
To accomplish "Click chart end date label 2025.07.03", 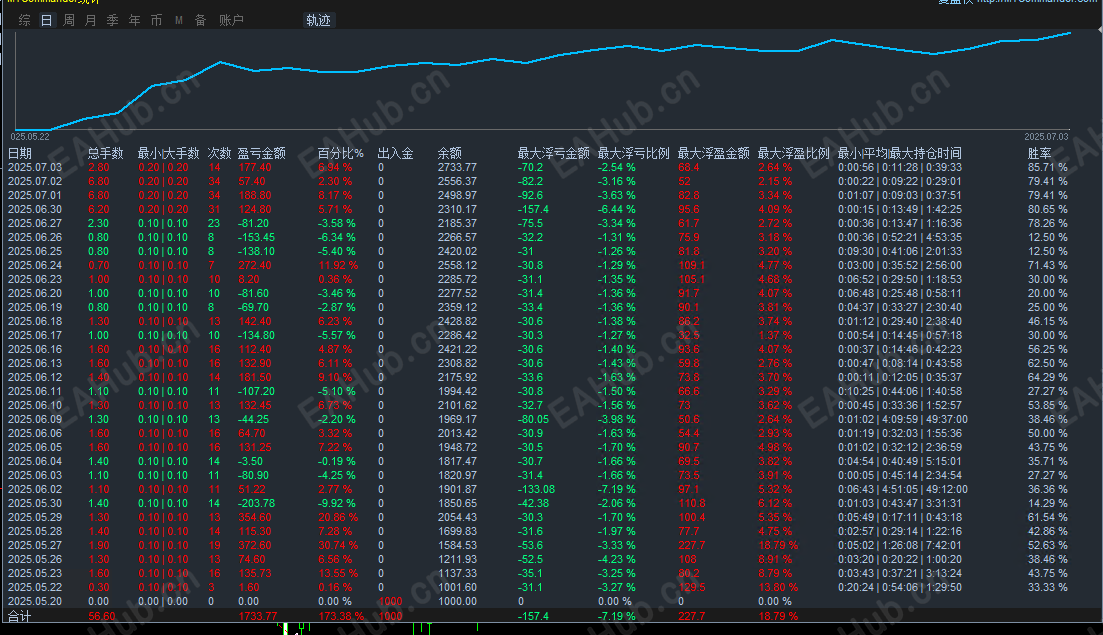I will click(1046, 136).
